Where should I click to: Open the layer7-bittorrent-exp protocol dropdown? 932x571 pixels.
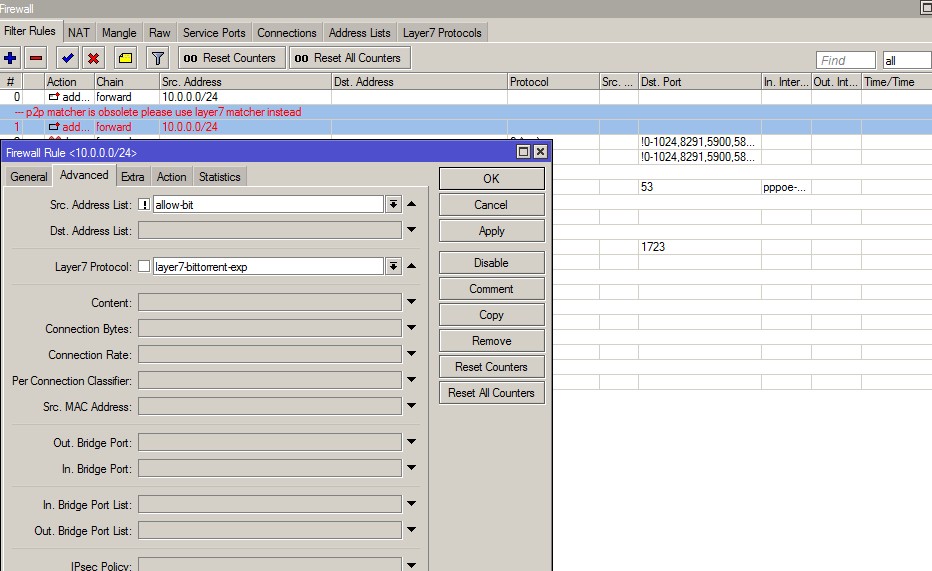[393, 267]
